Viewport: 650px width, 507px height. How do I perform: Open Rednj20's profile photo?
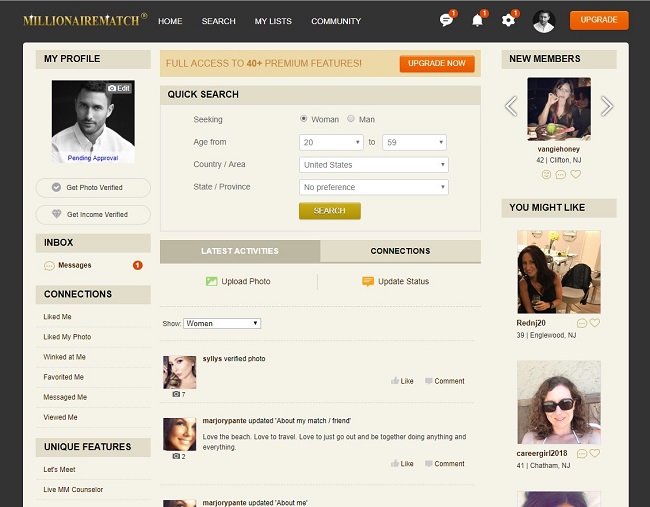pyautogui.click(x=558, y=272)
